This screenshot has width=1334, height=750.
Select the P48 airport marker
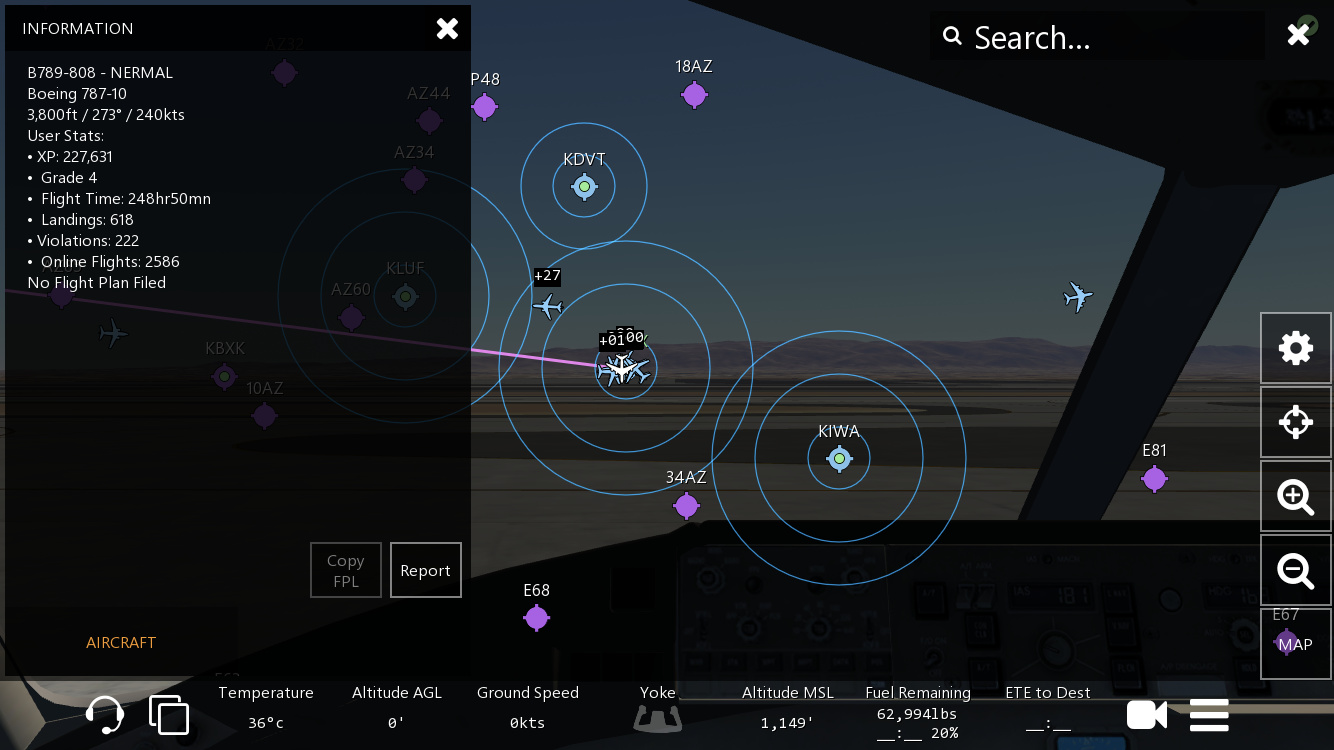tap(484, 106)
